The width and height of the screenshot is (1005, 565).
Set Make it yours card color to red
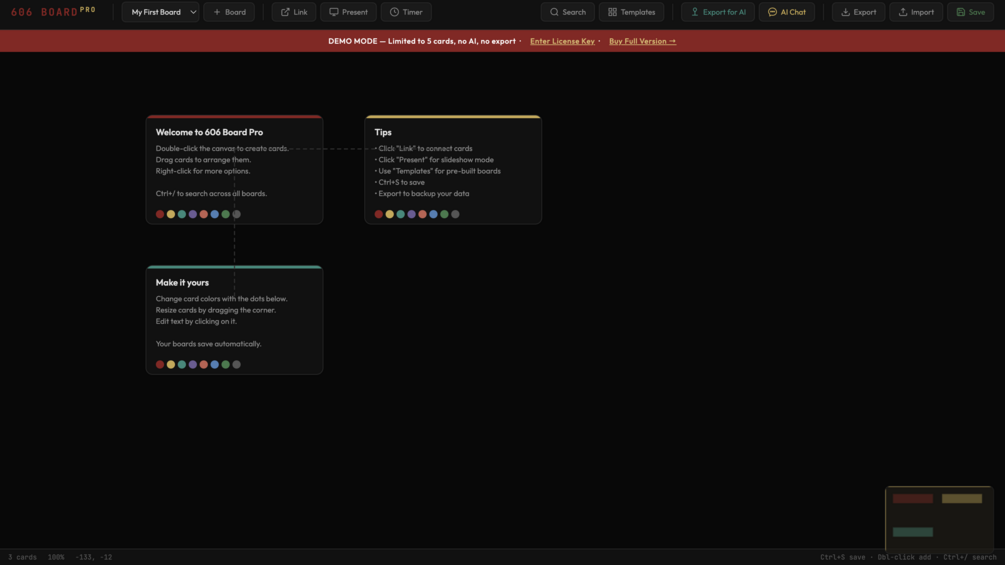click(160, 364)
